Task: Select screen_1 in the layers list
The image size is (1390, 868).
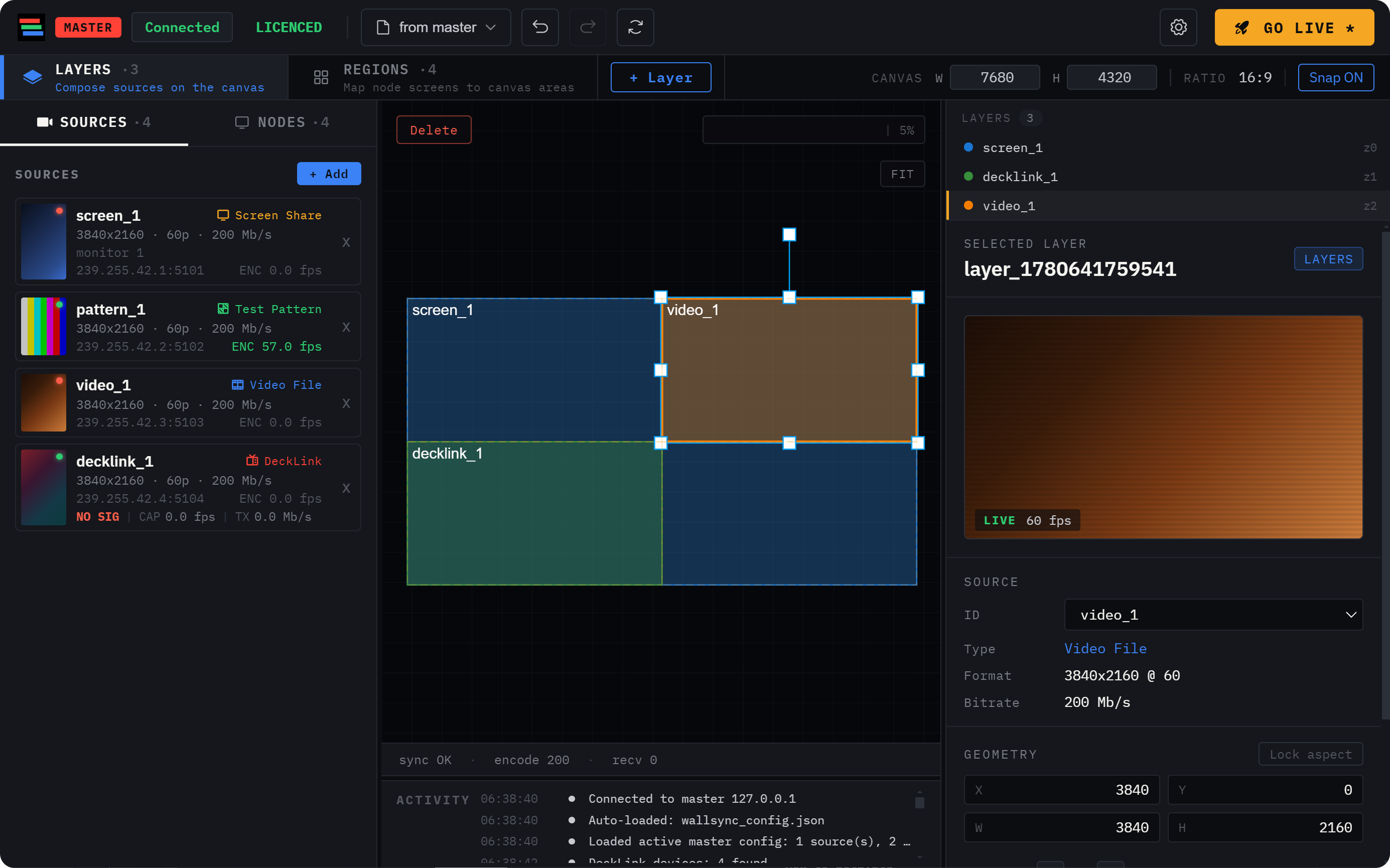Action: 1168,148
